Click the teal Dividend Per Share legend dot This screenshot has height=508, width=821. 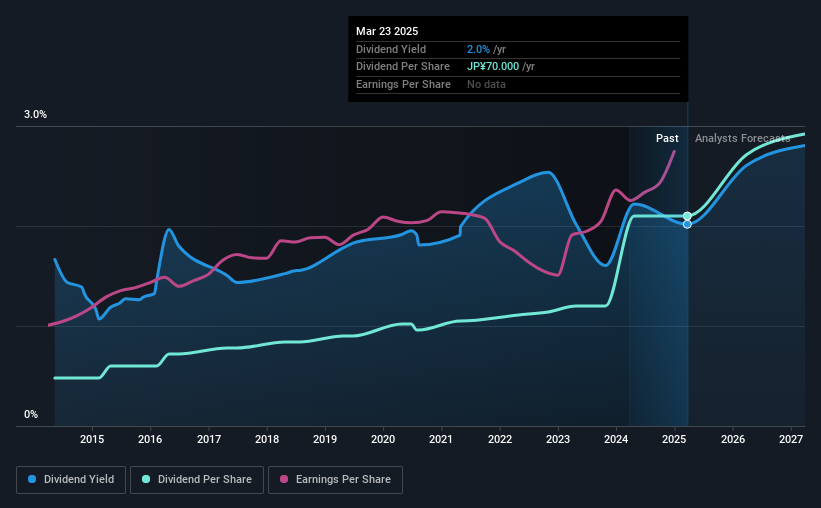tap(146, 479)
